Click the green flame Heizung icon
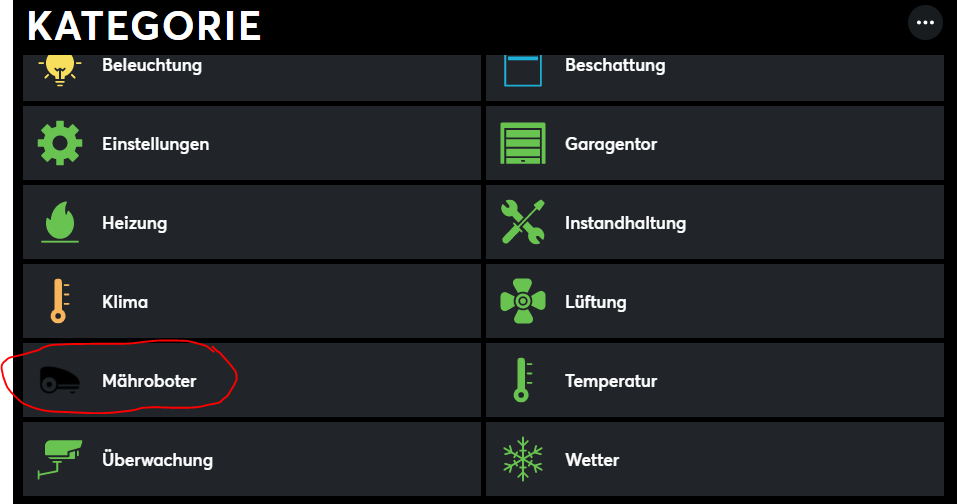Viewport: 957px width, 504px height. [x=59, y=223]
